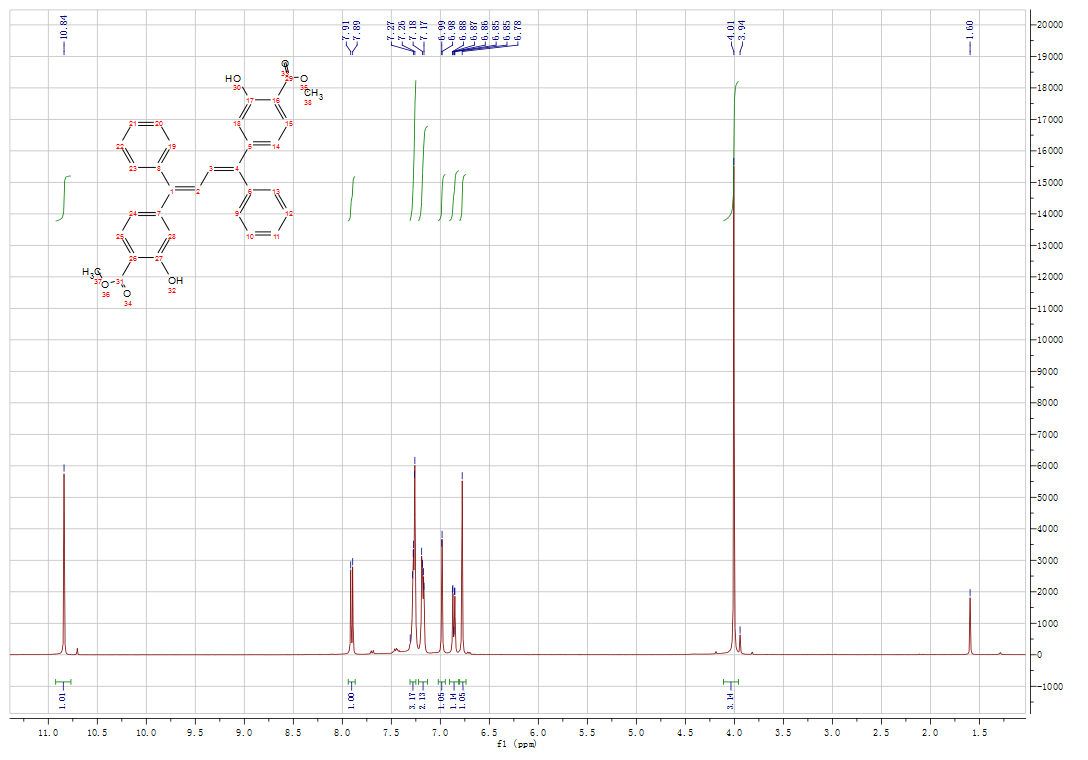1088x760 pixels.
Task: Click the f1 (ppm) axis title
Action: [517, 744]
